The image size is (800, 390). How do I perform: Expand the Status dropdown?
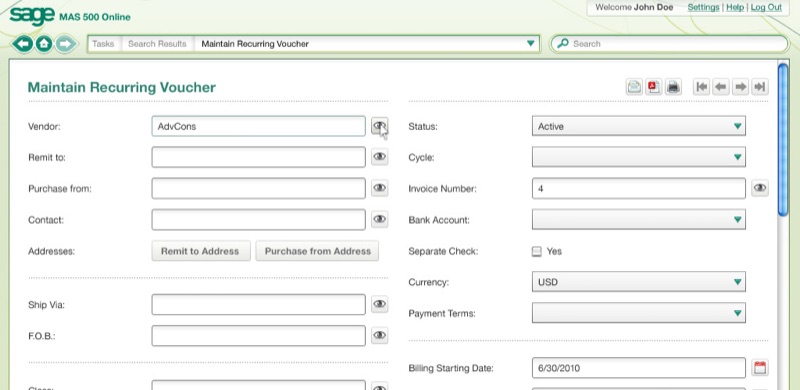pyautogui.click(x=638, y=126)
